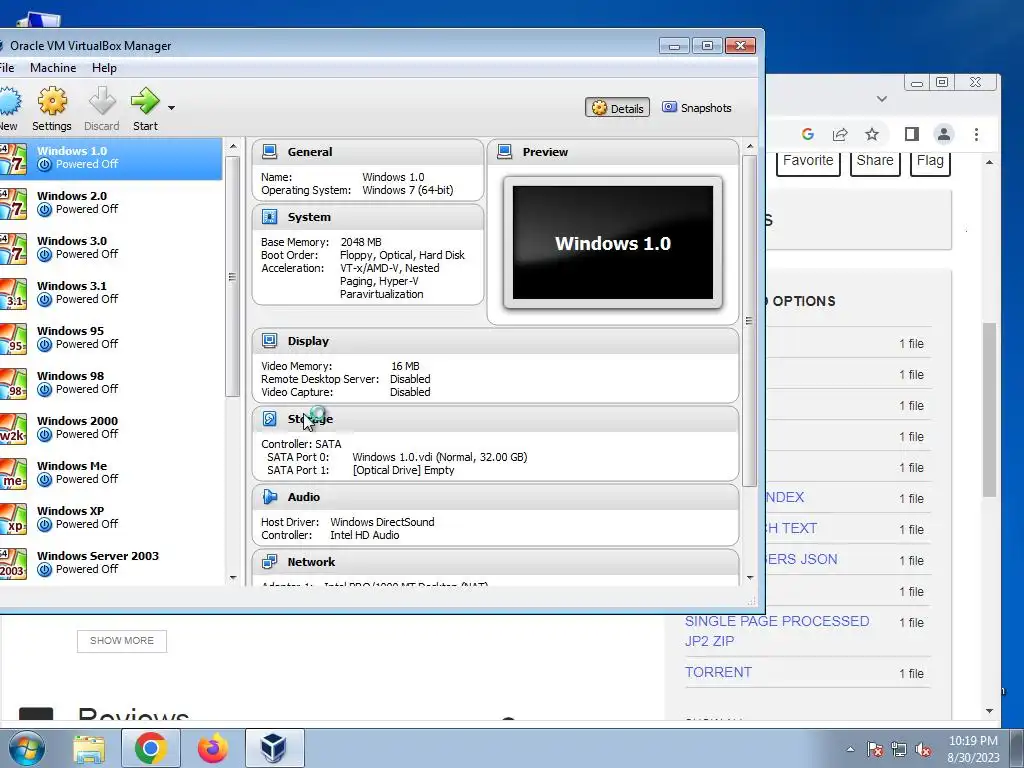Image resolution: width=1024 pixels, height=768 pixels.
Task: Select the Windows 3.0 virtual machine
Action: 111,248
